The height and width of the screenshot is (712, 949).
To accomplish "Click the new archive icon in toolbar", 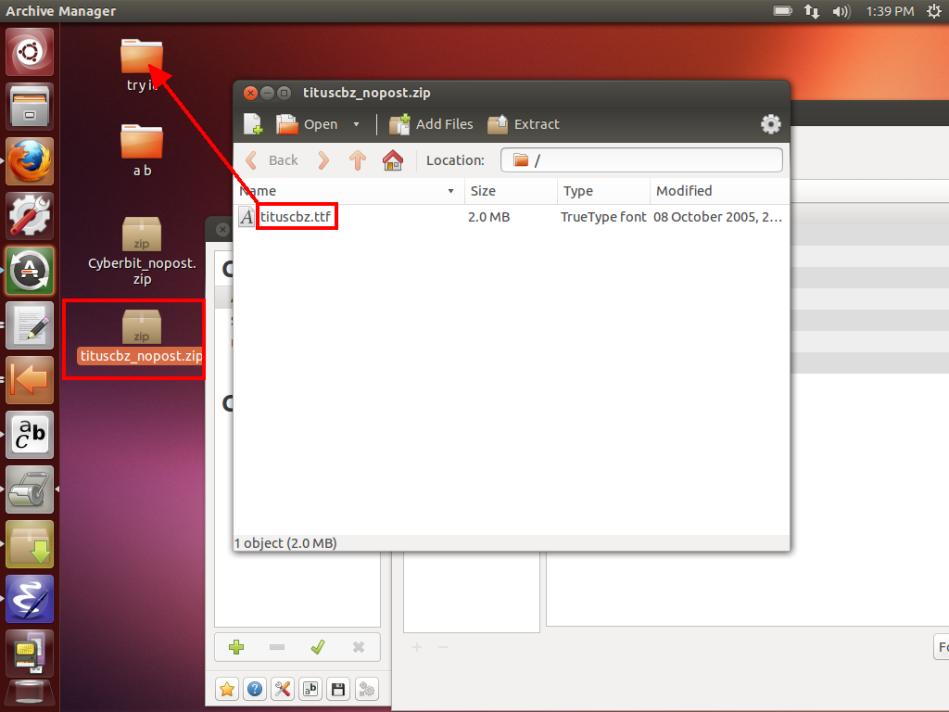I will pyautogui.click(x=253, y=124).
